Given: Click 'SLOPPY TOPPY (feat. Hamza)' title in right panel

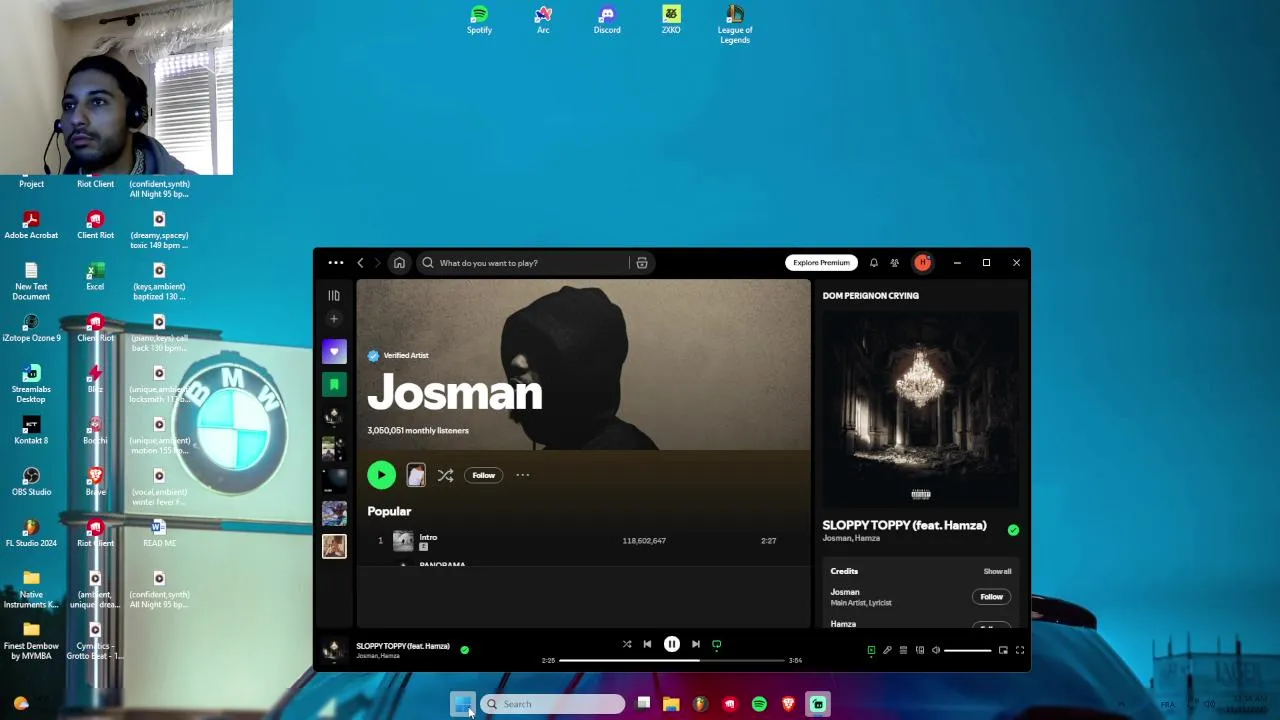Looking at the screenshot, I should [x=904, y=525].
